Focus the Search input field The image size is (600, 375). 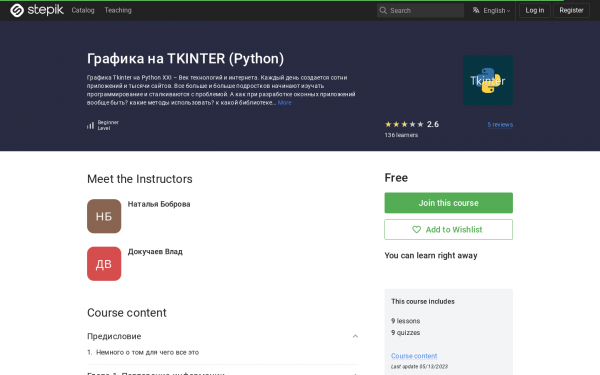[420, 10]
